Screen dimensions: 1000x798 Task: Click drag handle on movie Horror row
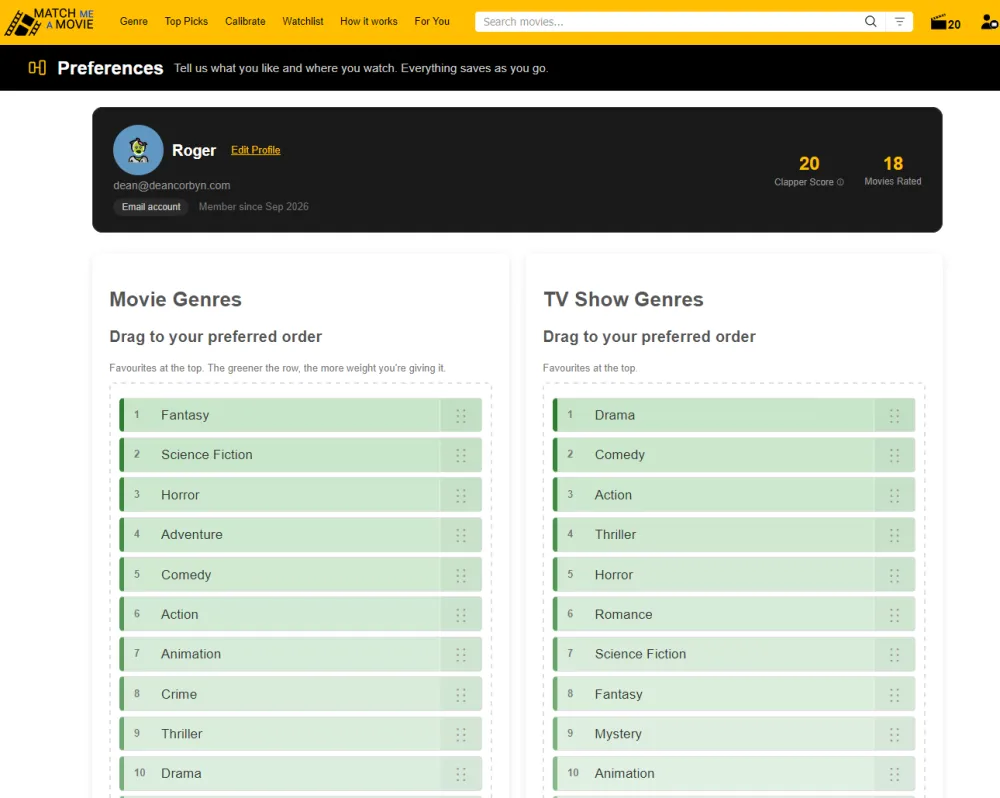(460, 496)
